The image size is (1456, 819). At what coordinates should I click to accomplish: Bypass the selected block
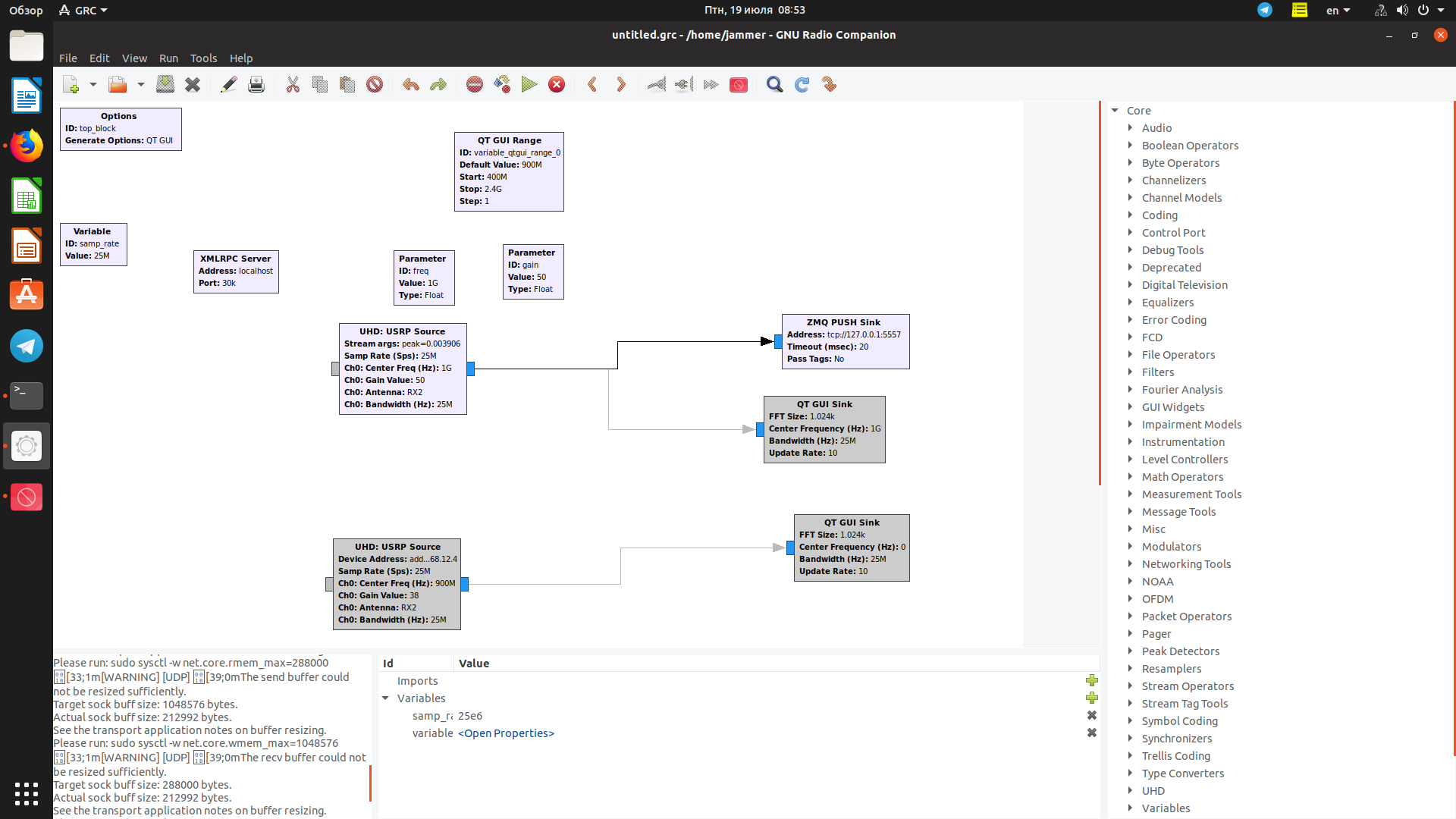711,85
